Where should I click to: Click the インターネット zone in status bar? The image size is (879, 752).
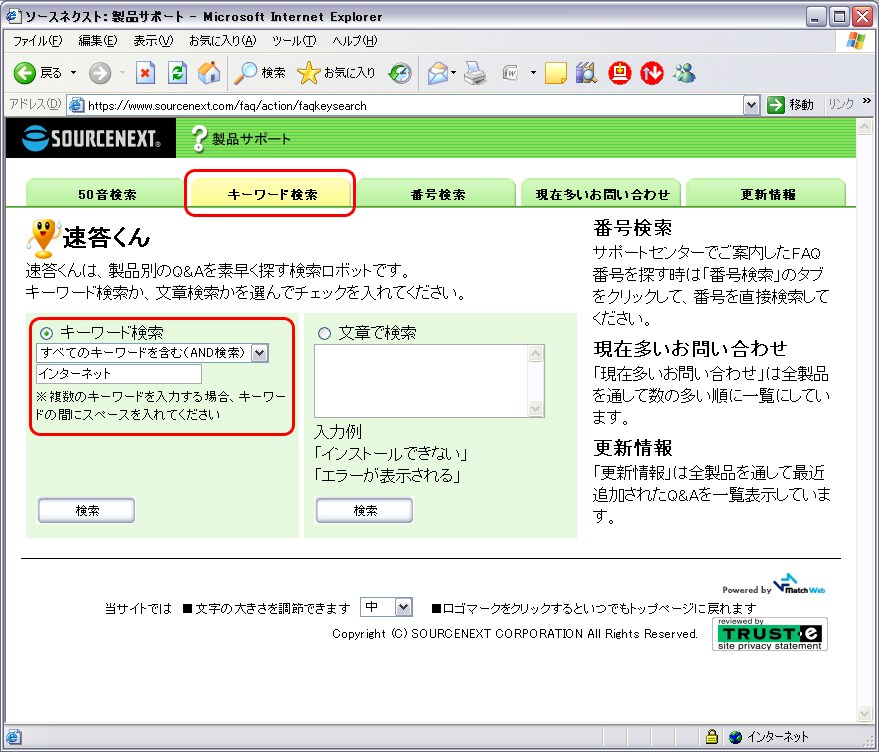pyautogui.click(x=769, y=736)
